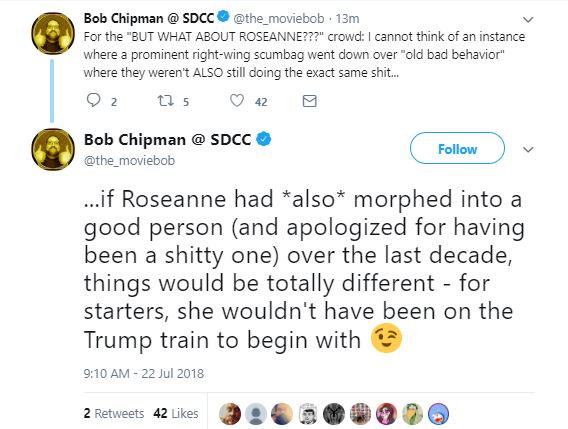568x429 pixels.
Task: View the 42 Likes list
Action: pyautogui.click(x=176, y=413)
